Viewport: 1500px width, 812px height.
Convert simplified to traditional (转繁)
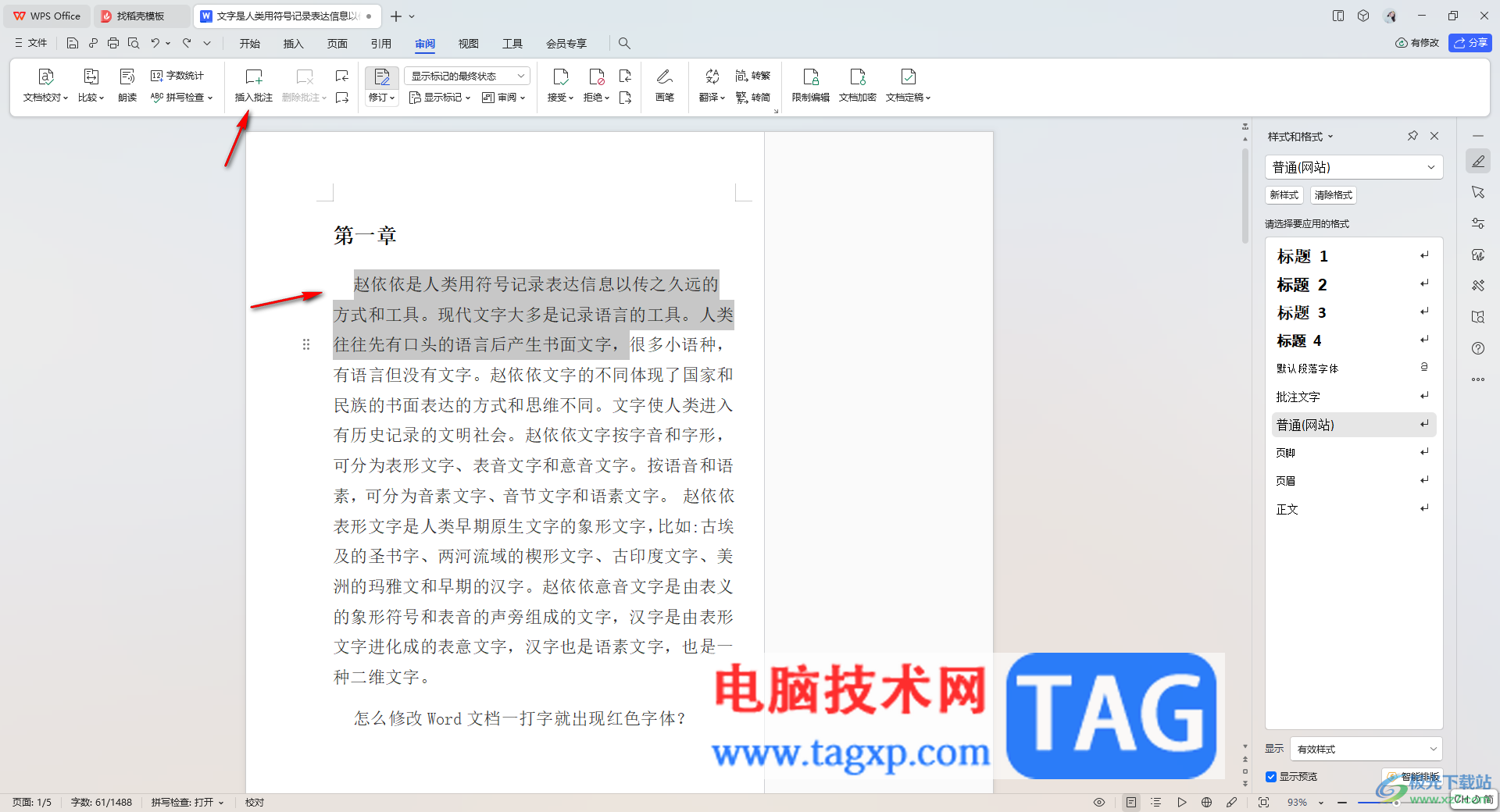[753, 76]
